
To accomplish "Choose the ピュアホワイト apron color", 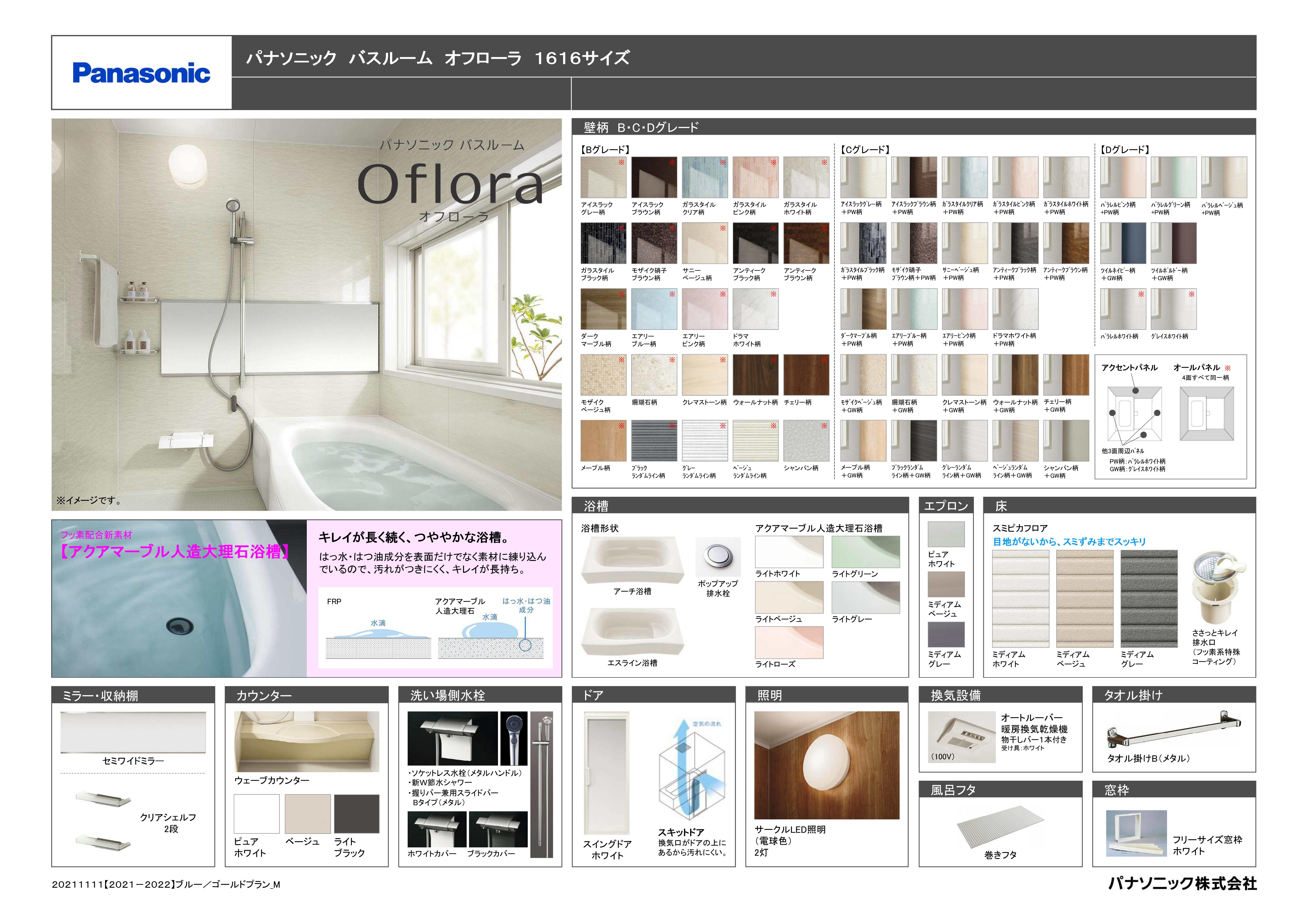I will click(x=946, y=534).
